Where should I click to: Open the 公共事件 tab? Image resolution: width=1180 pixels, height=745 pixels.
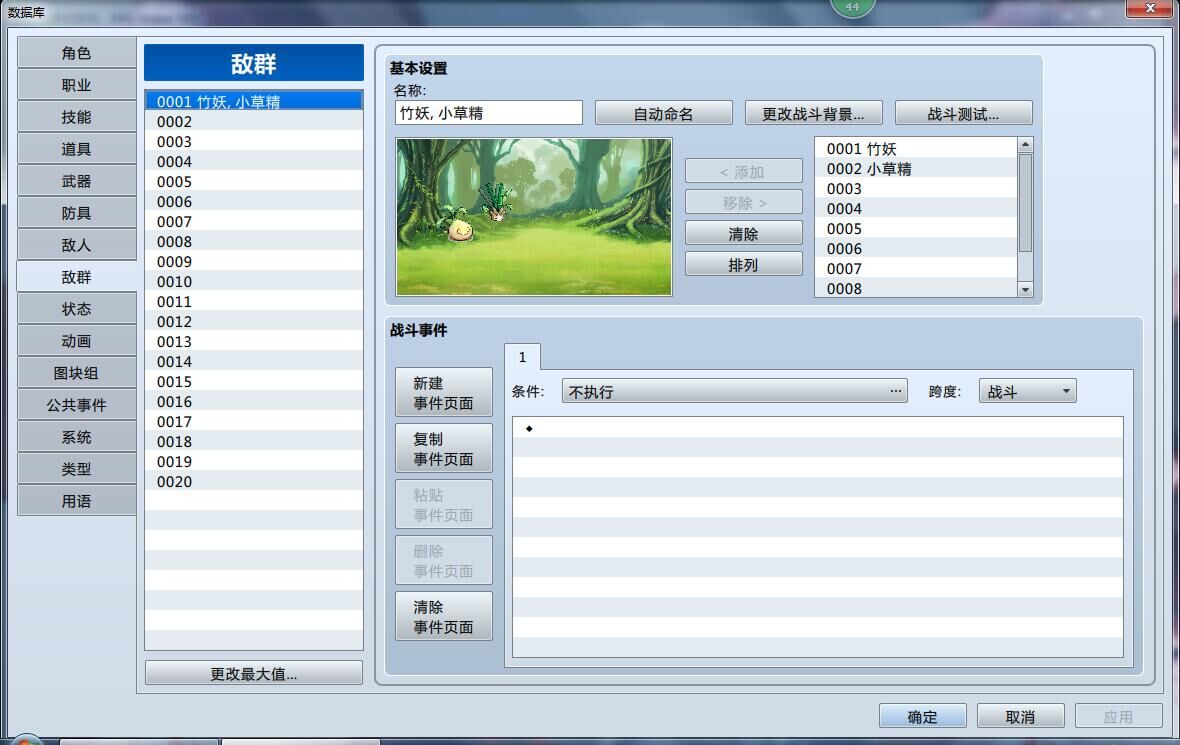pos(76,405)
